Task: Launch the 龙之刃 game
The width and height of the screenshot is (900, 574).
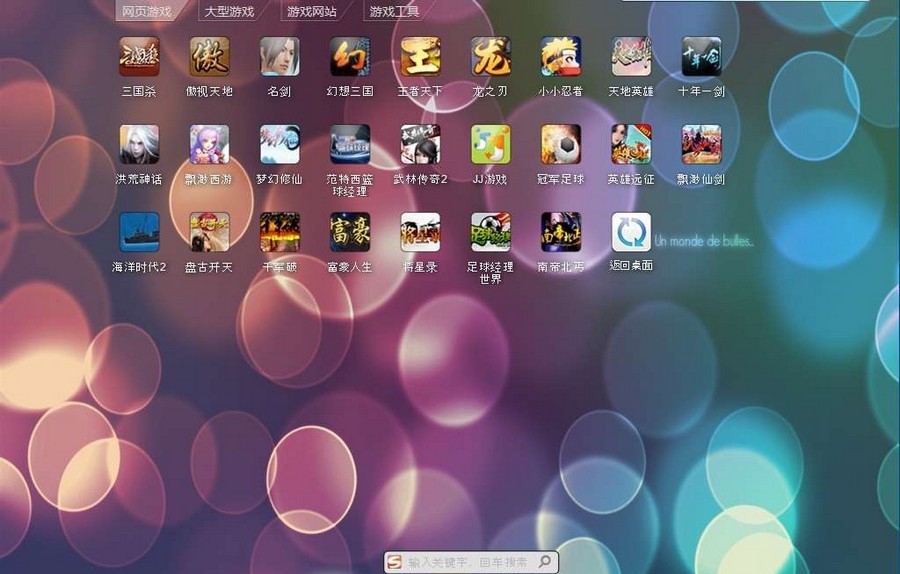Action: click(x=491, y=57)
